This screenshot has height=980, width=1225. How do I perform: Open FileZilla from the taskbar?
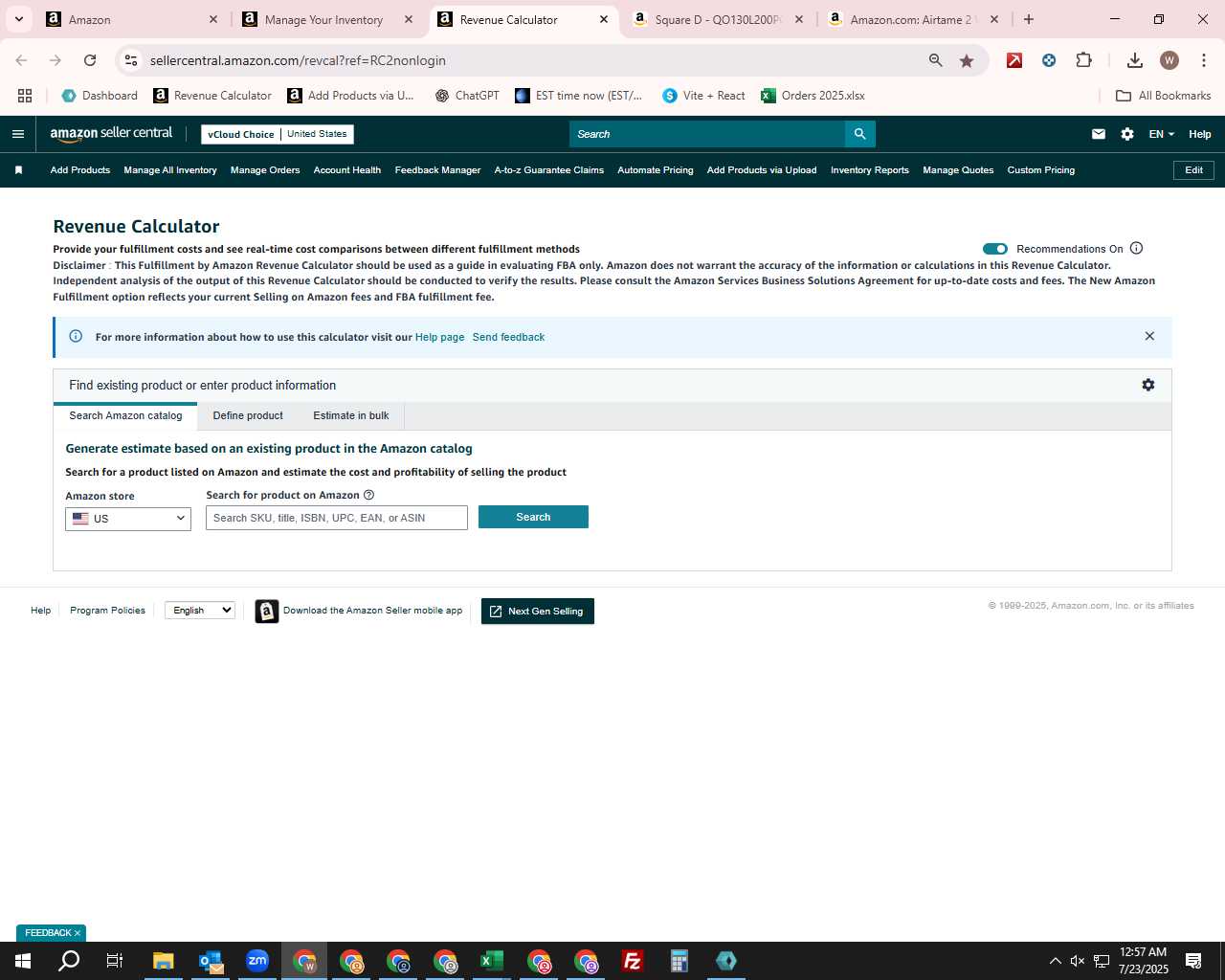(633, 961)
